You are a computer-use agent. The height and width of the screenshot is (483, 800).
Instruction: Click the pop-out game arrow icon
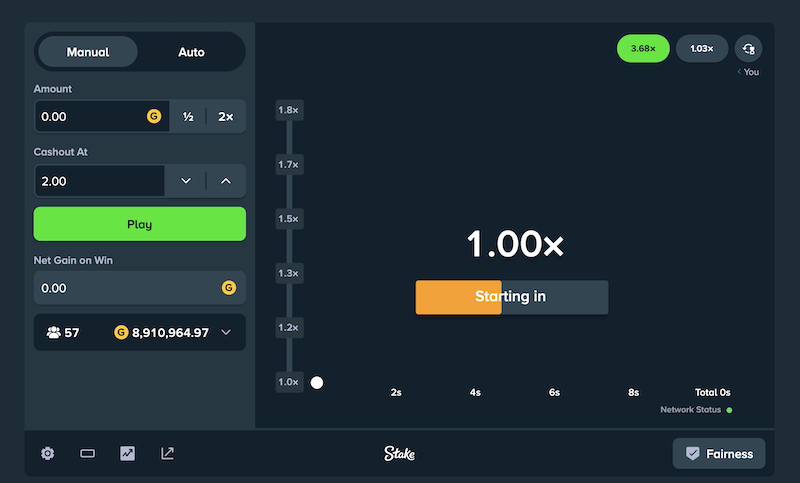[167, 453]
